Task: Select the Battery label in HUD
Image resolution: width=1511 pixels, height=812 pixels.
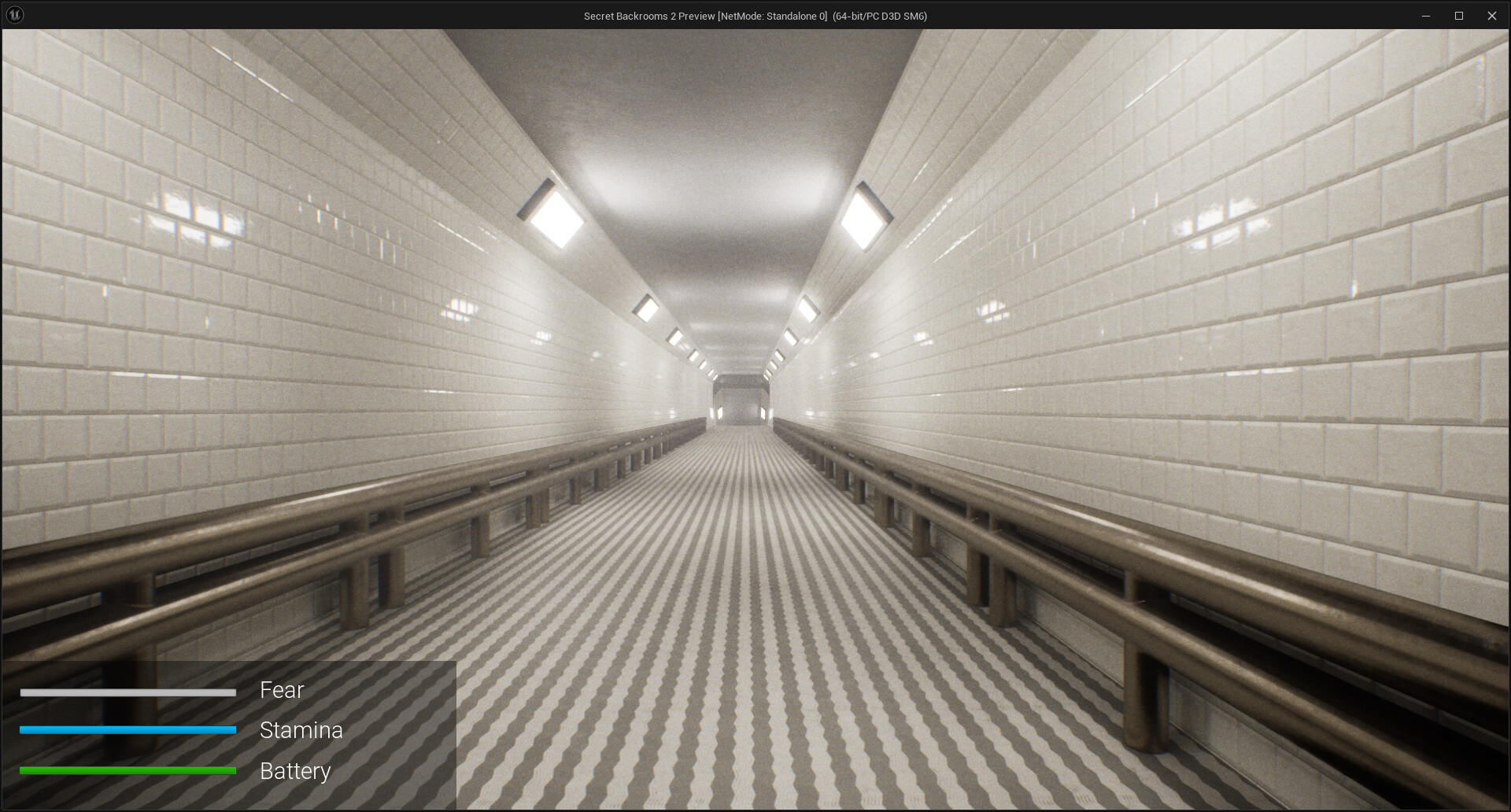Action: pyautogui.click(x=295, y=771)
